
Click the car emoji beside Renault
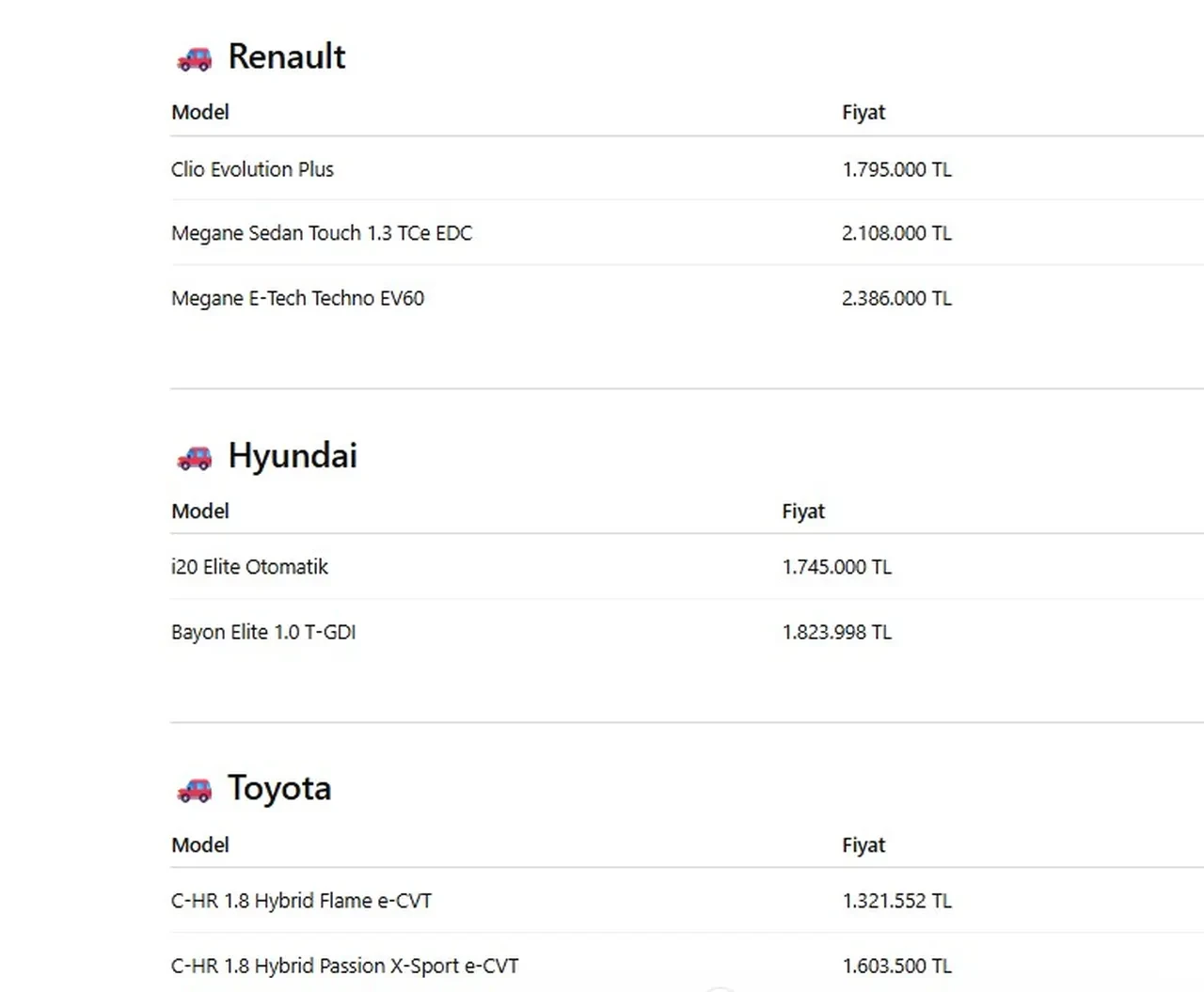pyautogui.click(x=195, y=59)
